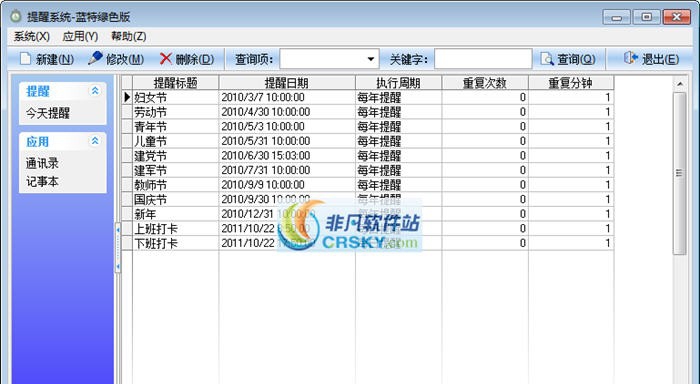Click the red X 删除(D) button

click(187, 59)
